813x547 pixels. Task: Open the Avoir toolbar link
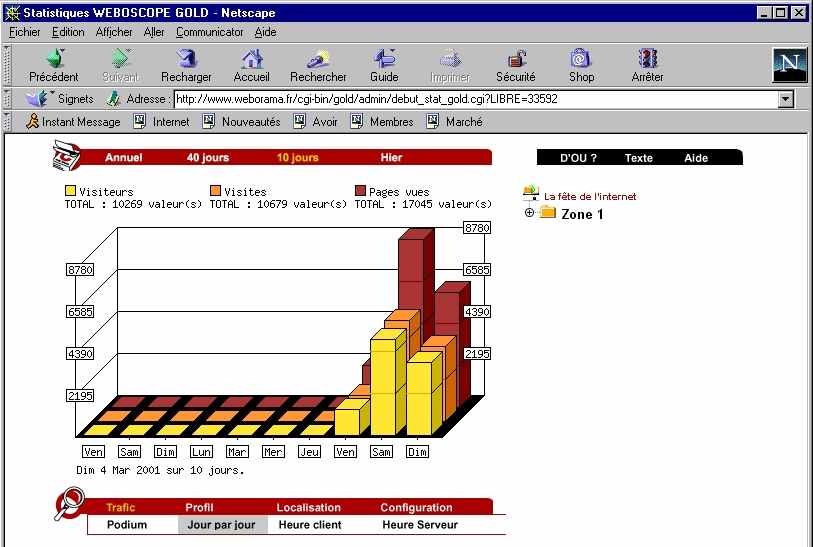point(316,122)
